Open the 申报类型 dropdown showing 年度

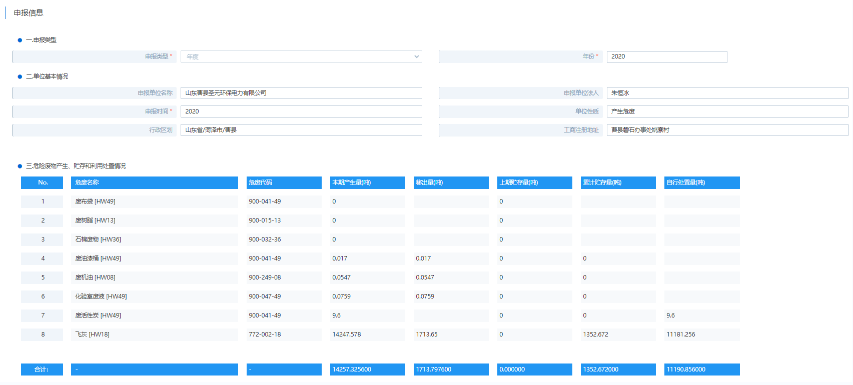coord(301,57)
